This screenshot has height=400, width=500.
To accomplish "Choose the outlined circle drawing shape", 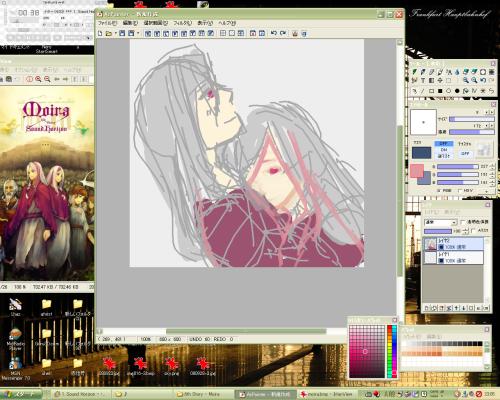I will click(x=449, y=91).
